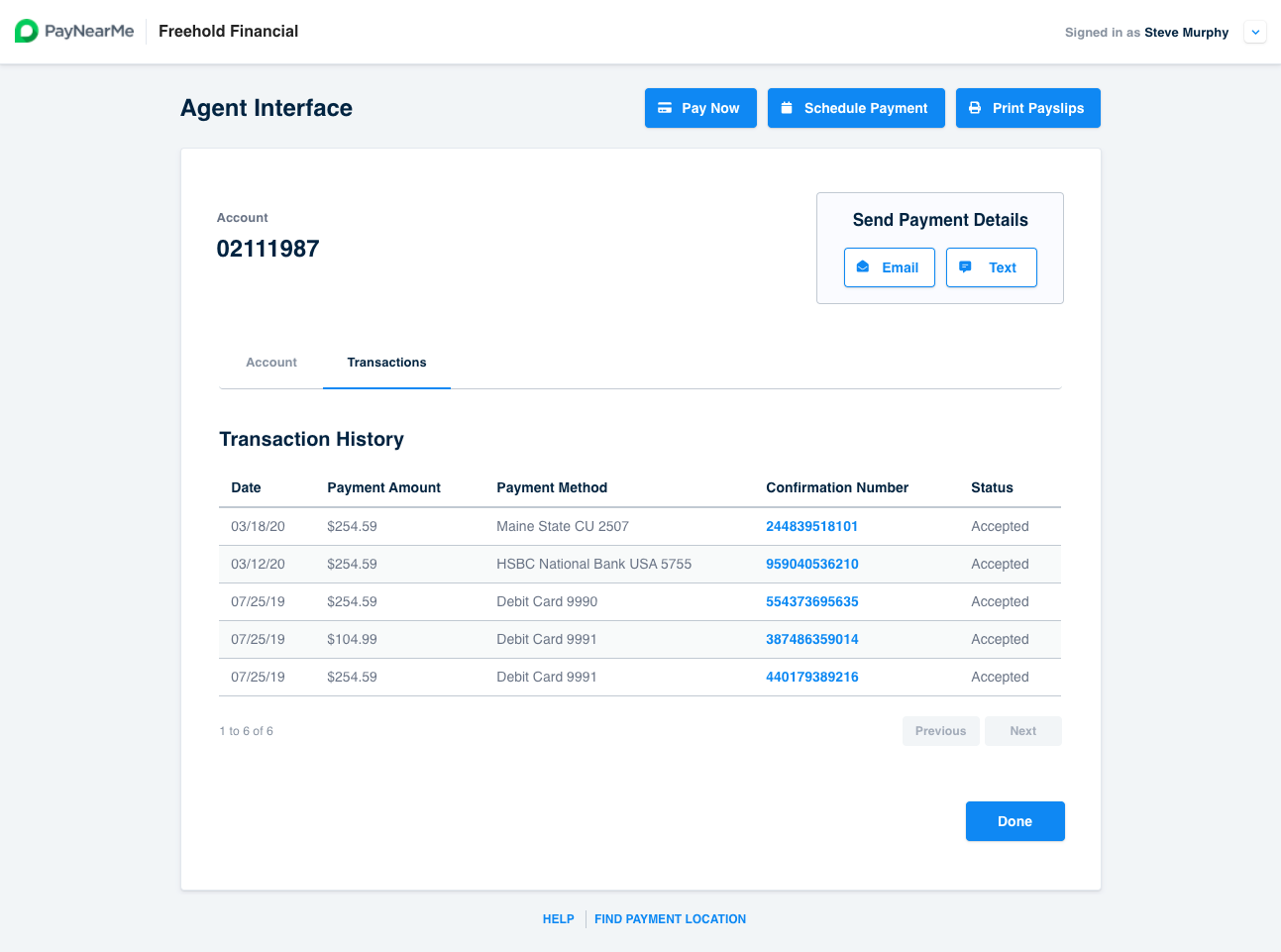Click the HELP link in the footer
This screenshot has height=952, width=1281.
pyautogui.click(x=558, y=918)
